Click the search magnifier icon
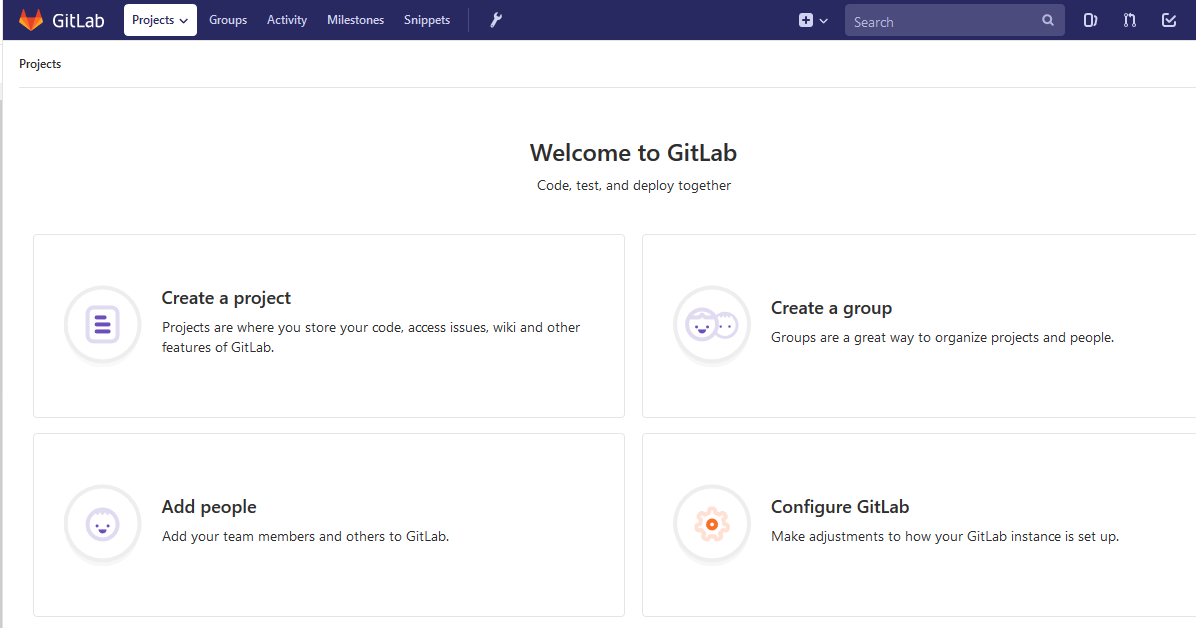Screen dimensions: 1196x628 point(1048,20)
